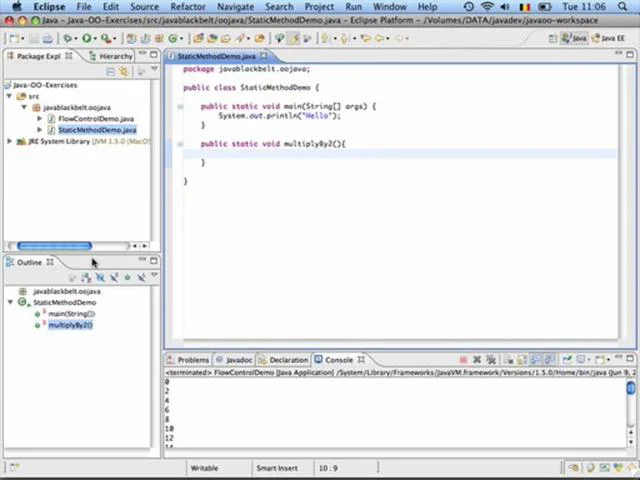Click the Debug bug icon in the toolbar

(68, 38)
